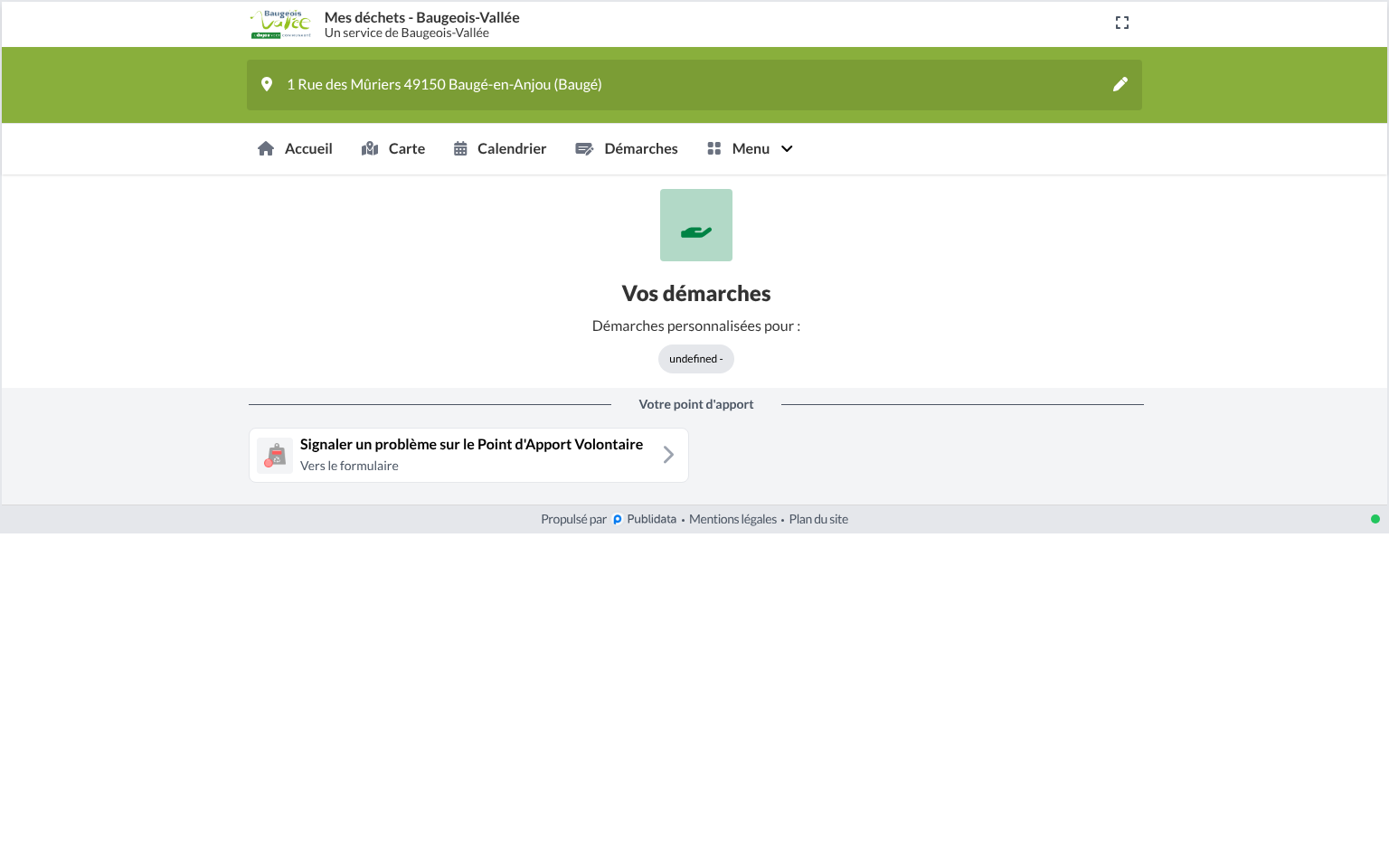Viewport: 1389px width, 868px height.
Task: Click the Baugeois Vallée logo
Action: point(281,24)
